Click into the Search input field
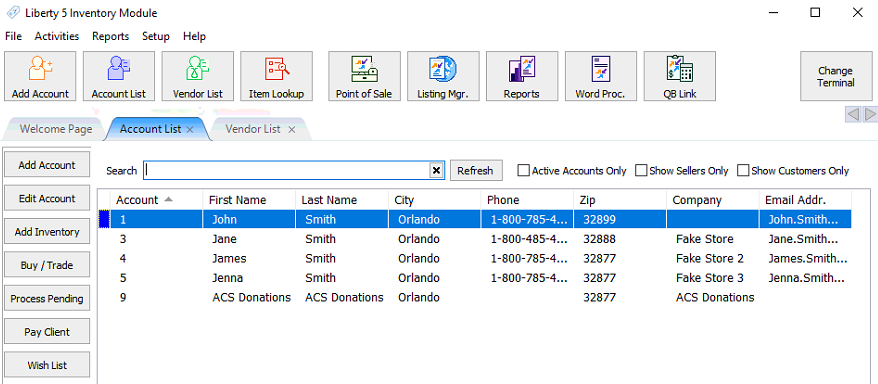 click(286, 171)
